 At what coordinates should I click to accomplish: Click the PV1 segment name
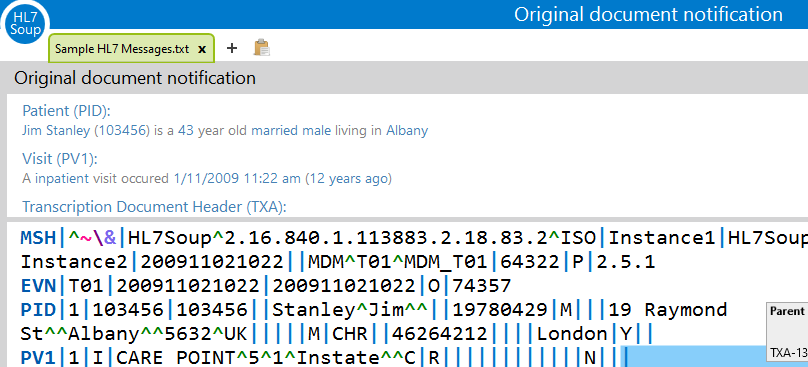(38, 358)
